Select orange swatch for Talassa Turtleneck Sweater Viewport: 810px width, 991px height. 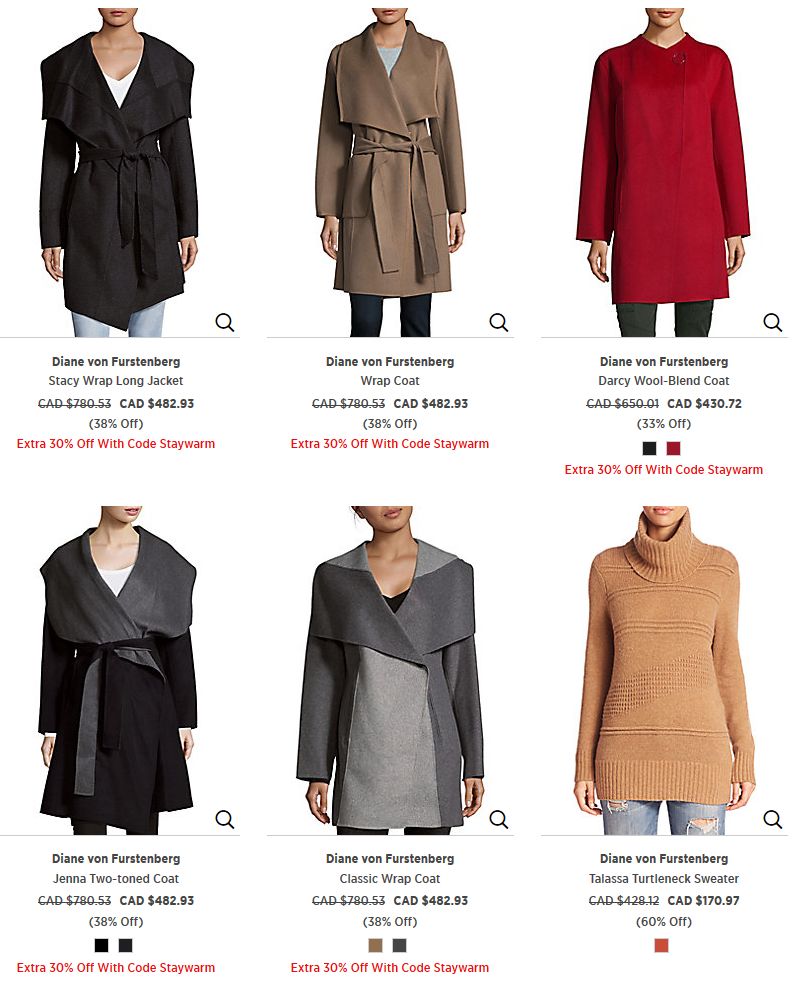coord(662,945)
